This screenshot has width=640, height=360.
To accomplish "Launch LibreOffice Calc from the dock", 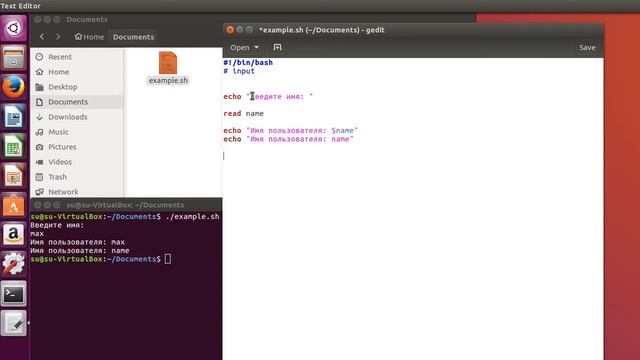I will (x=13, y=146).
